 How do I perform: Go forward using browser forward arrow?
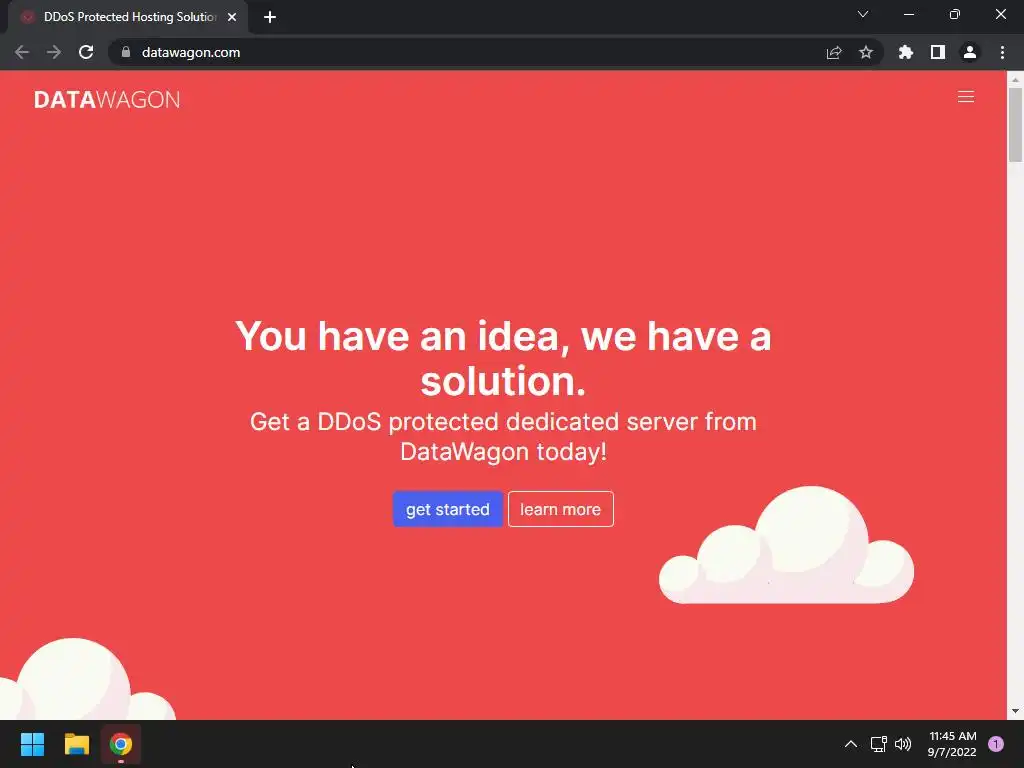point(54,52)
